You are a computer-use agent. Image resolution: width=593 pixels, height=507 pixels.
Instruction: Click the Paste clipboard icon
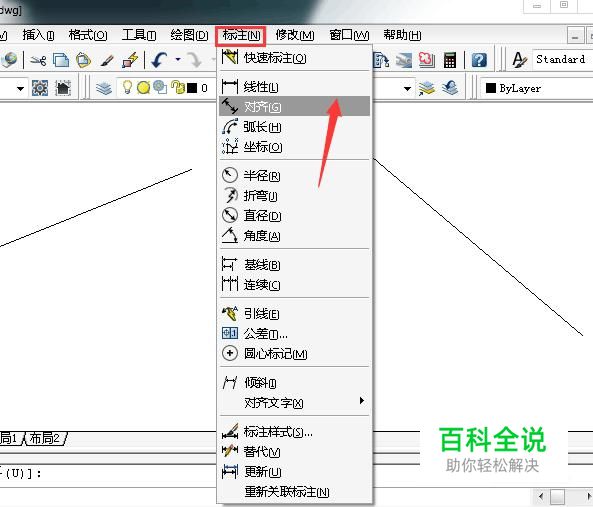(x=84, y=60)
